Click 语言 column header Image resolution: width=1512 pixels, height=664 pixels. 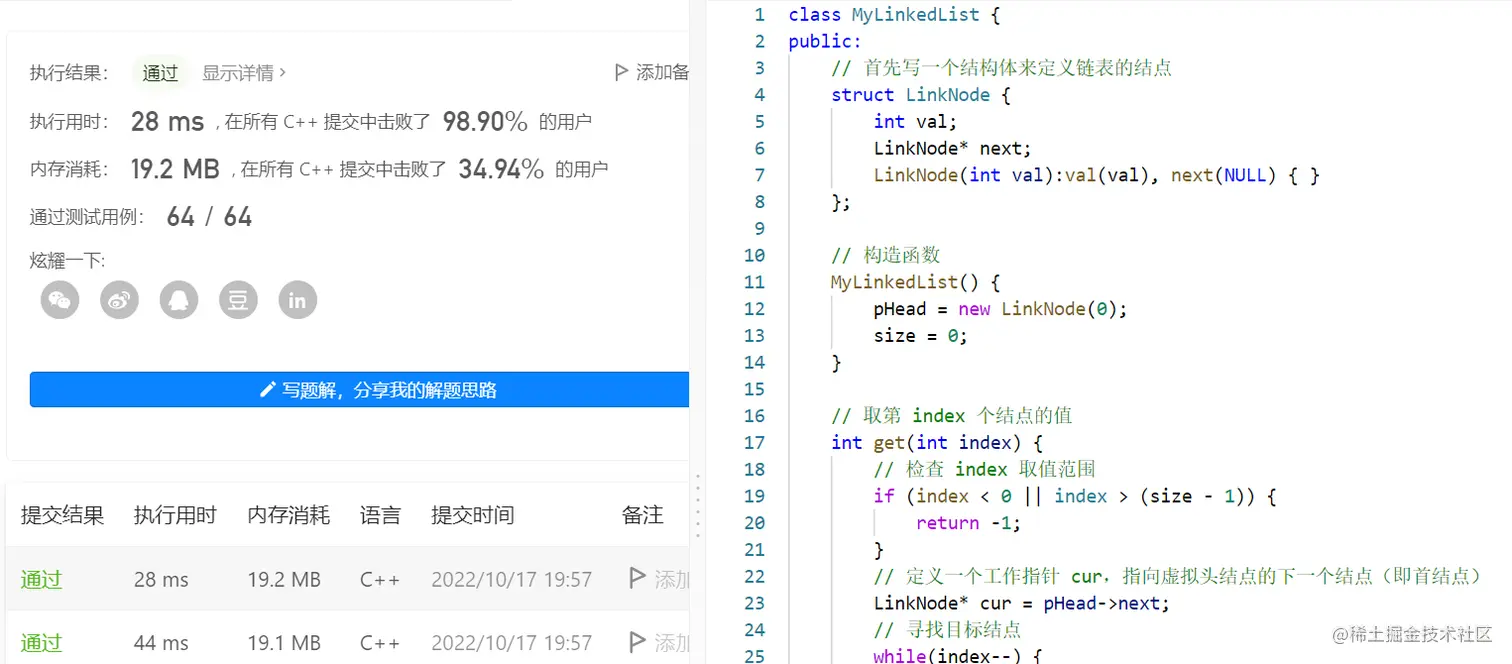380,515
